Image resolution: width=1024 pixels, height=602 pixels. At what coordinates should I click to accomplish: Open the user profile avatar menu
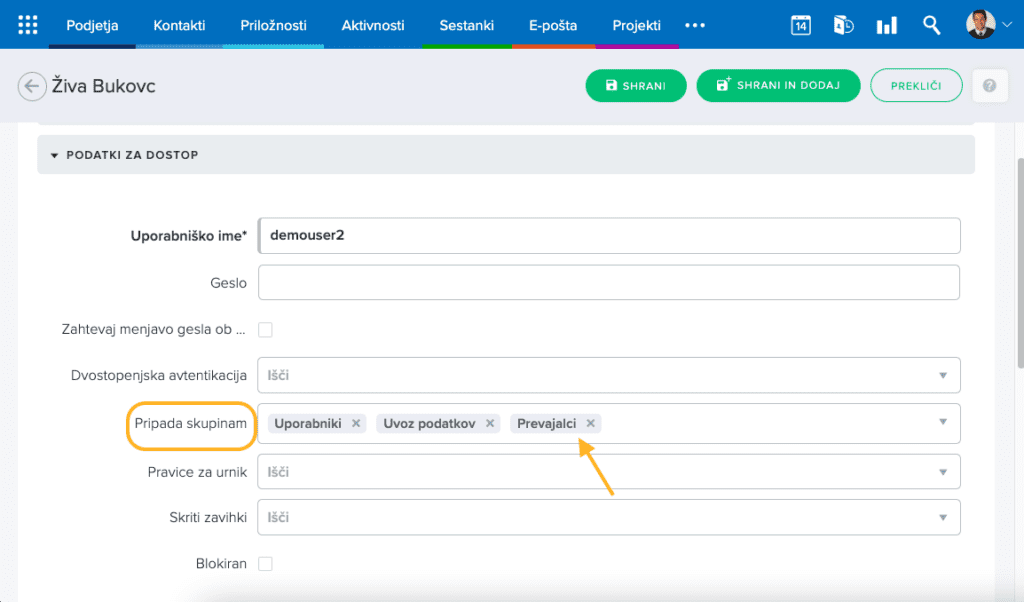(981, 25)
